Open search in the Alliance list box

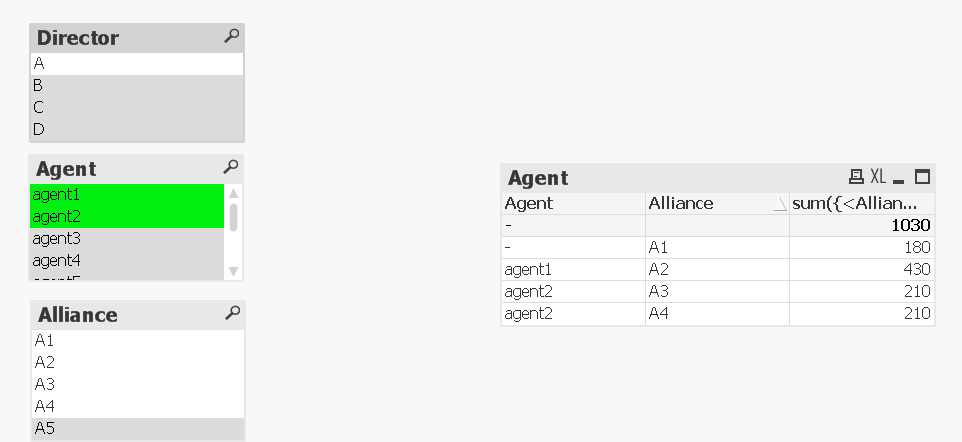[232, 313]
